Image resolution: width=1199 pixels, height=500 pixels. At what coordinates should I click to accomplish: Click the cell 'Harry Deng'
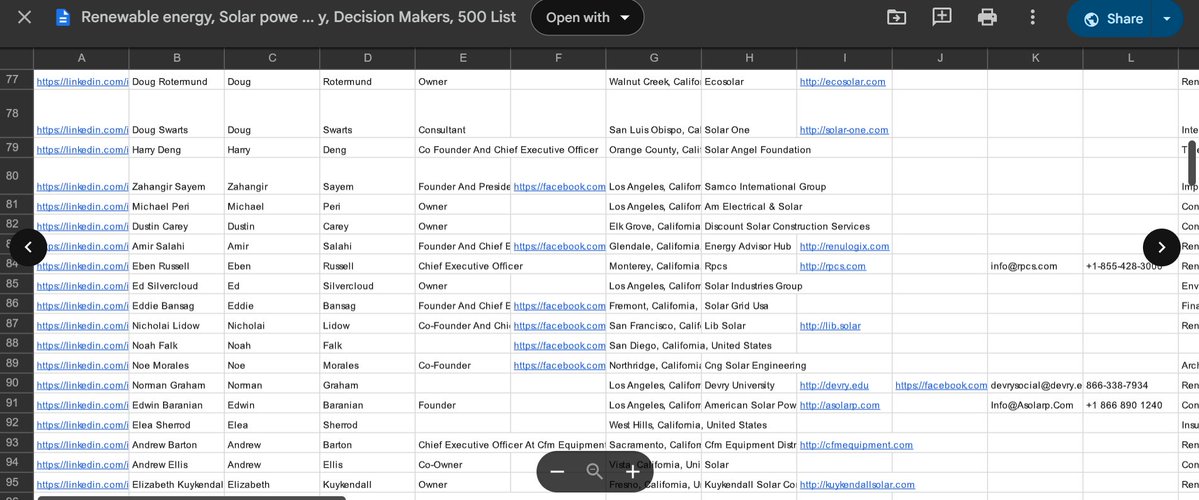point(176,148)
